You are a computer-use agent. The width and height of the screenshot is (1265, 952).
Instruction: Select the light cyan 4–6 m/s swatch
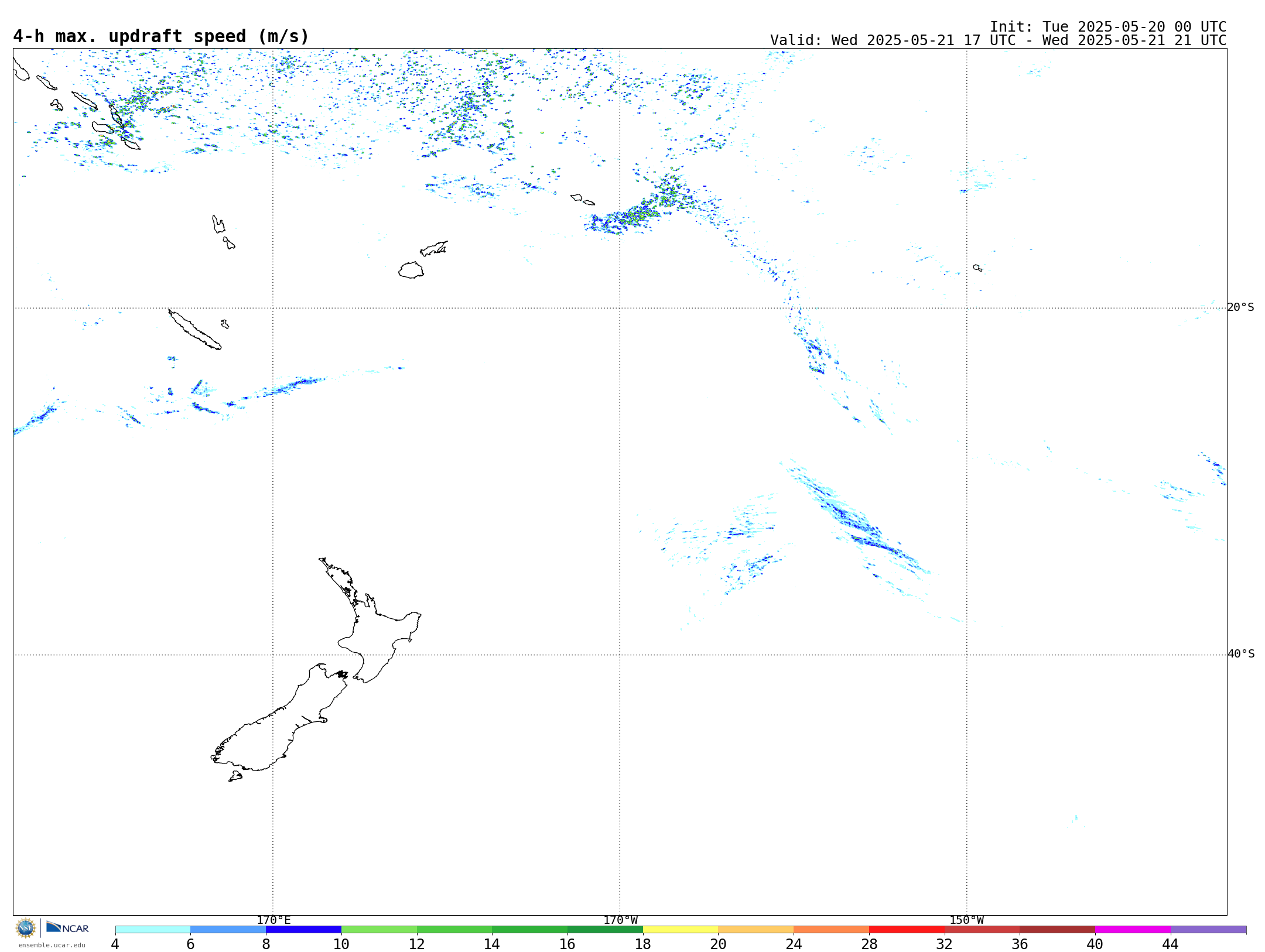153,930
